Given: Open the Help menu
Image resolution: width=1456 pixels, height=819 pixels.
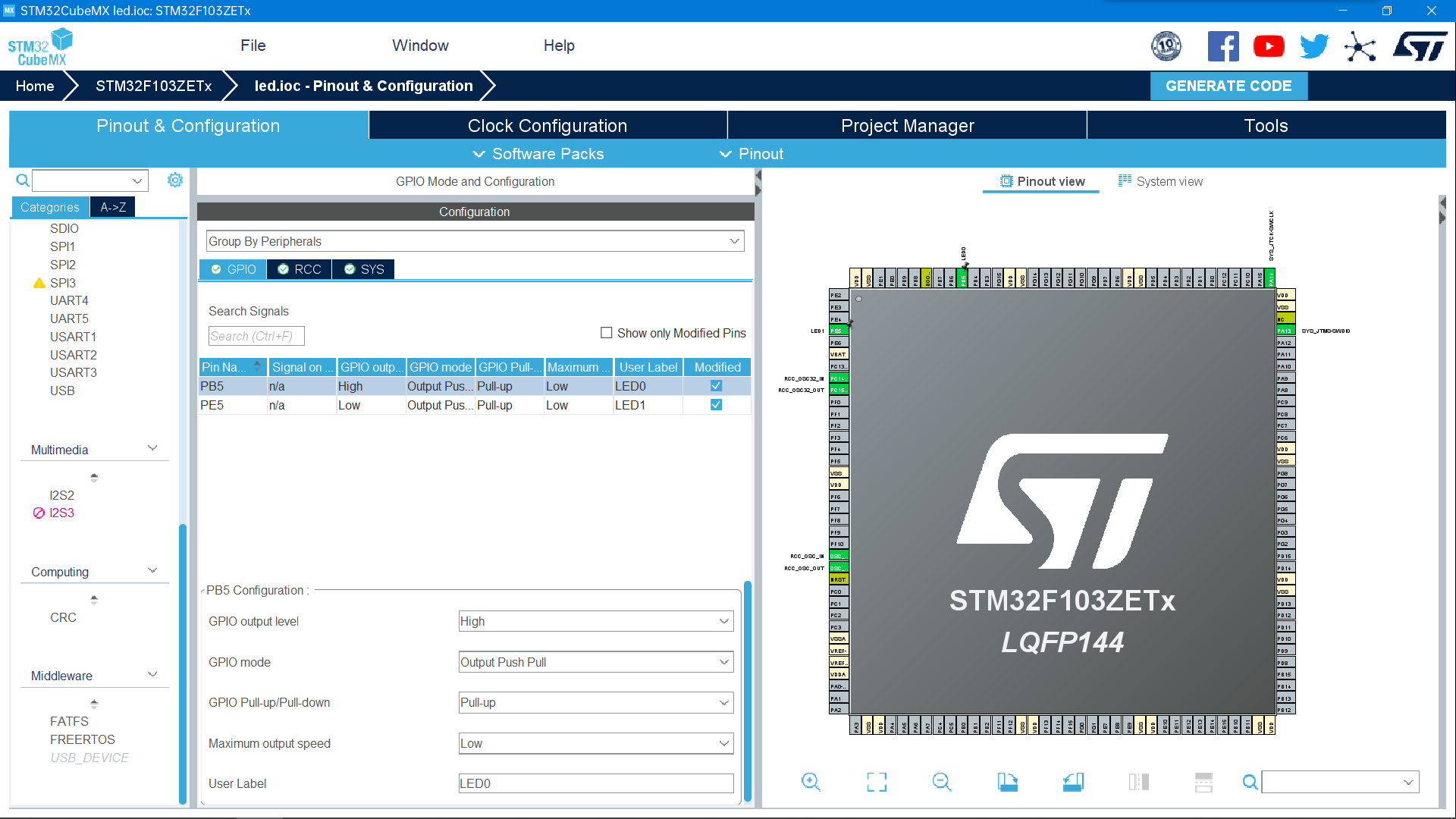Looking at the screenshot, I should tap(559, 45).
